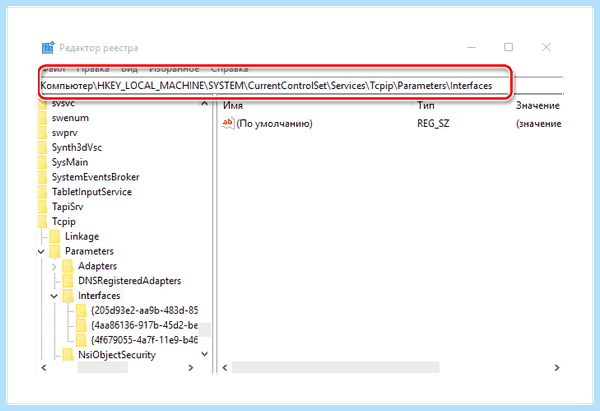
Task: Click values pane scroll left arrow
Action: pos(225,368)
